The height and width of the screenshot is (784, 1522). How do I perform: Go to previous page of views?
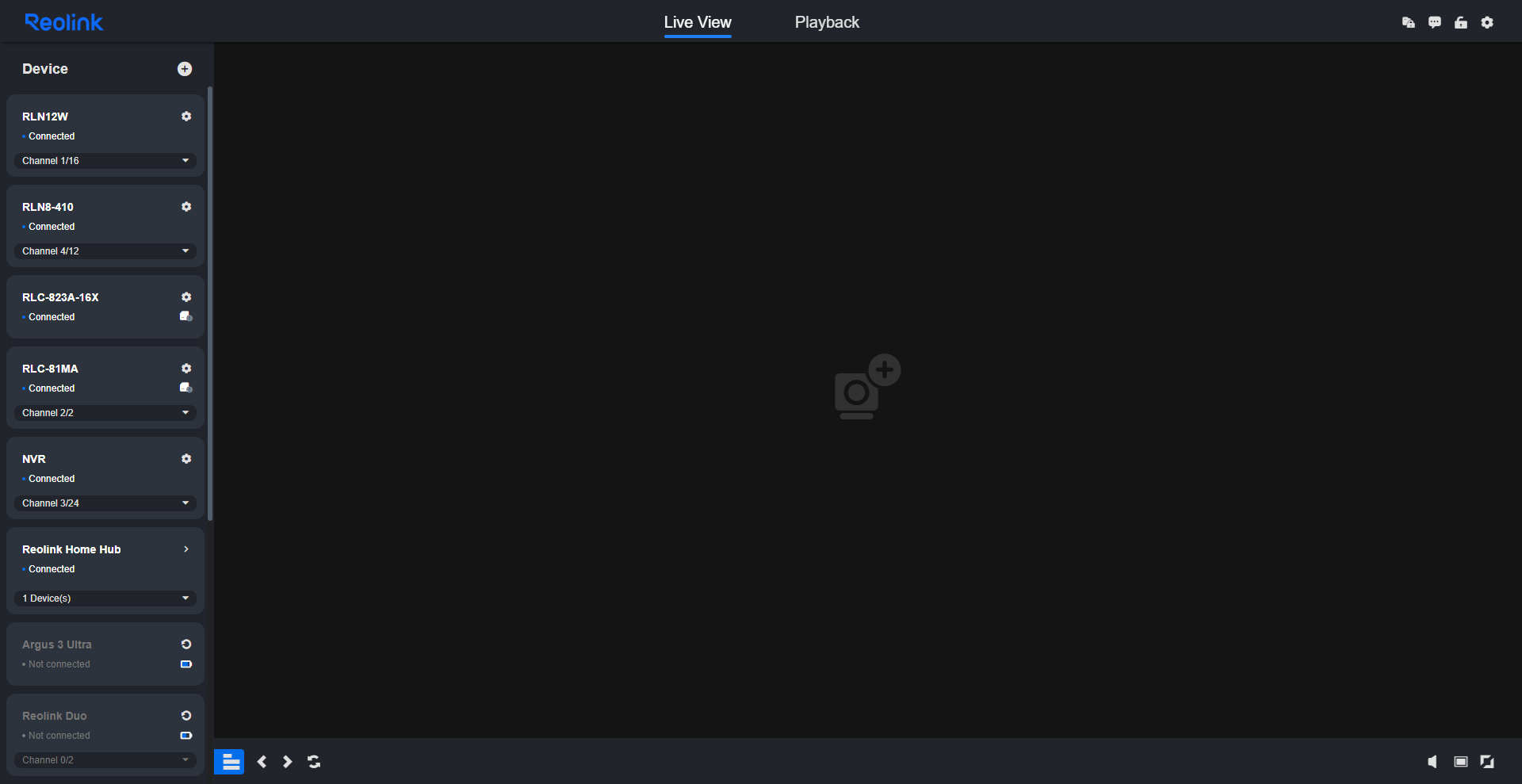coord(262,762)
